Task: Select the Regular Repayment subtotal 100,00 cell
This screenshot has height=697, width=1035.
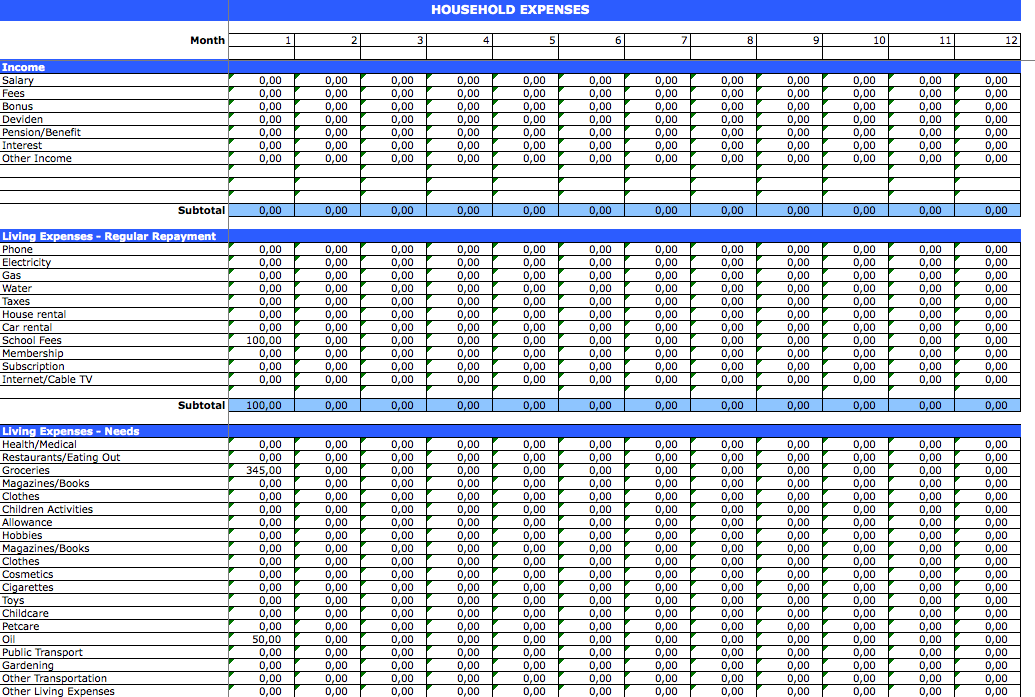Action: [263, 405]
